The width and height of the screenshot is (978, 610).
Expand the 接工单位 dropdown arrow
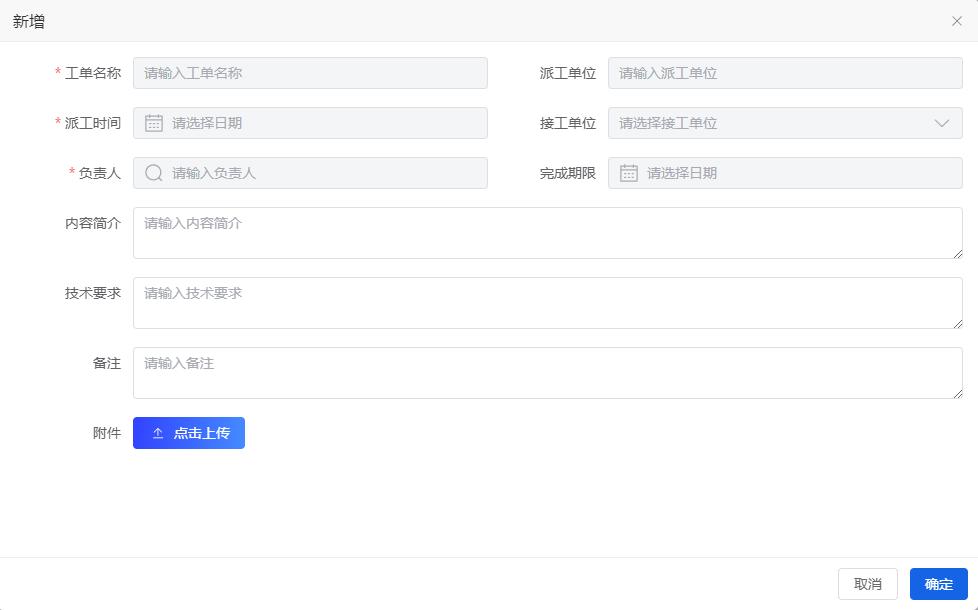941,123
